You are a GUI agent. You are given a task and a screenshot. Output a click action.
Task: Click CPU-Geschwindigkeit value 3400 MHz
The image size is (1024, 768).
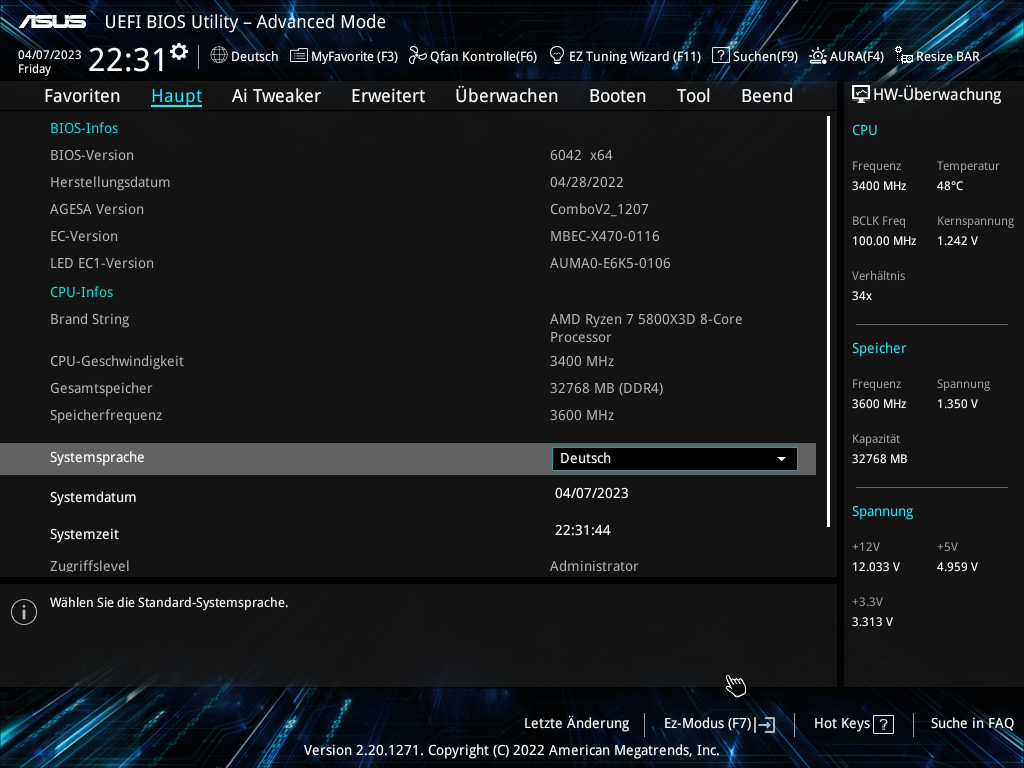[x=582, y=361]
